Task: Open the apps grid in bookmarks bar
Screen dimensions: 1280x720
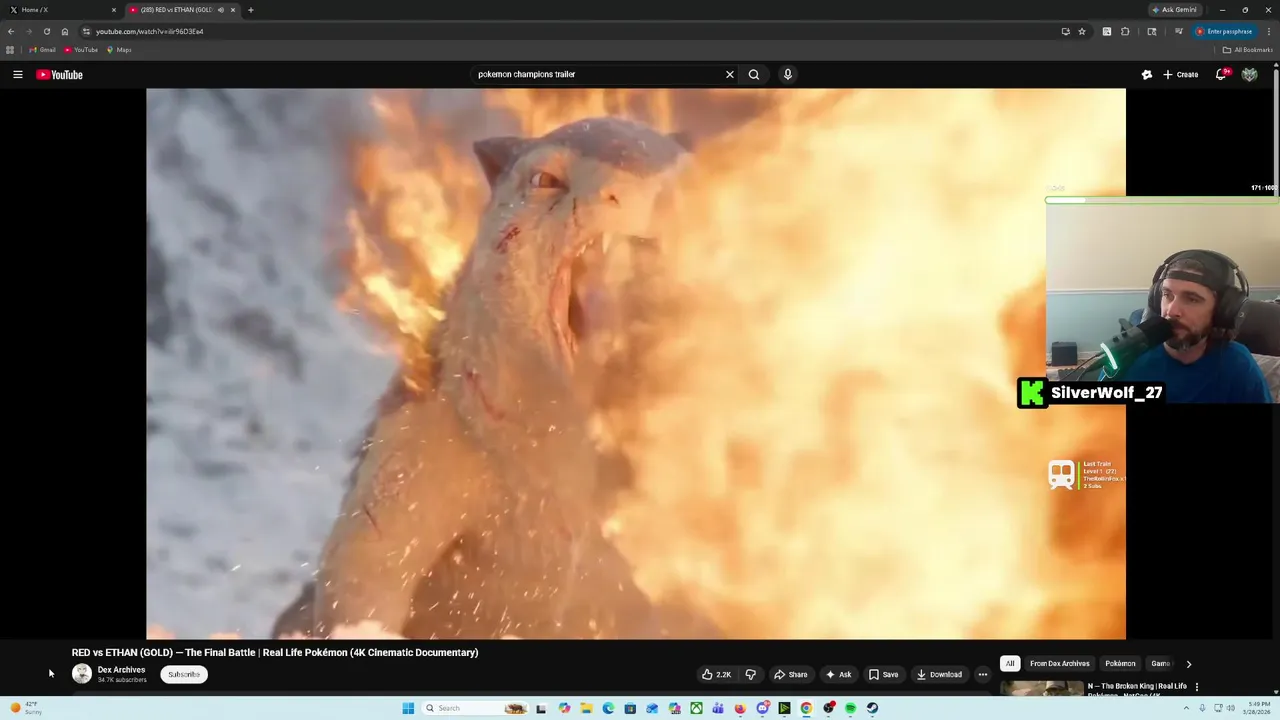Action: point(10,50)
